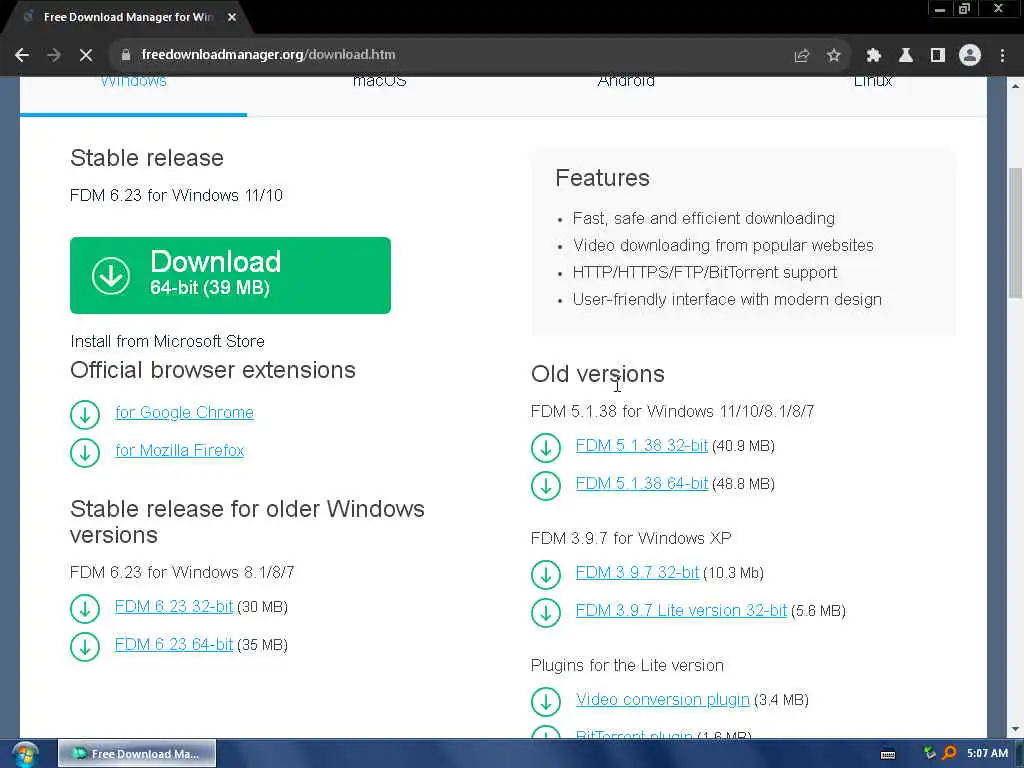Click download icon beside FDM 5.1.38 64-bit
The height and width of the screenshot is (768, 1024).
(x=546, y=486)
